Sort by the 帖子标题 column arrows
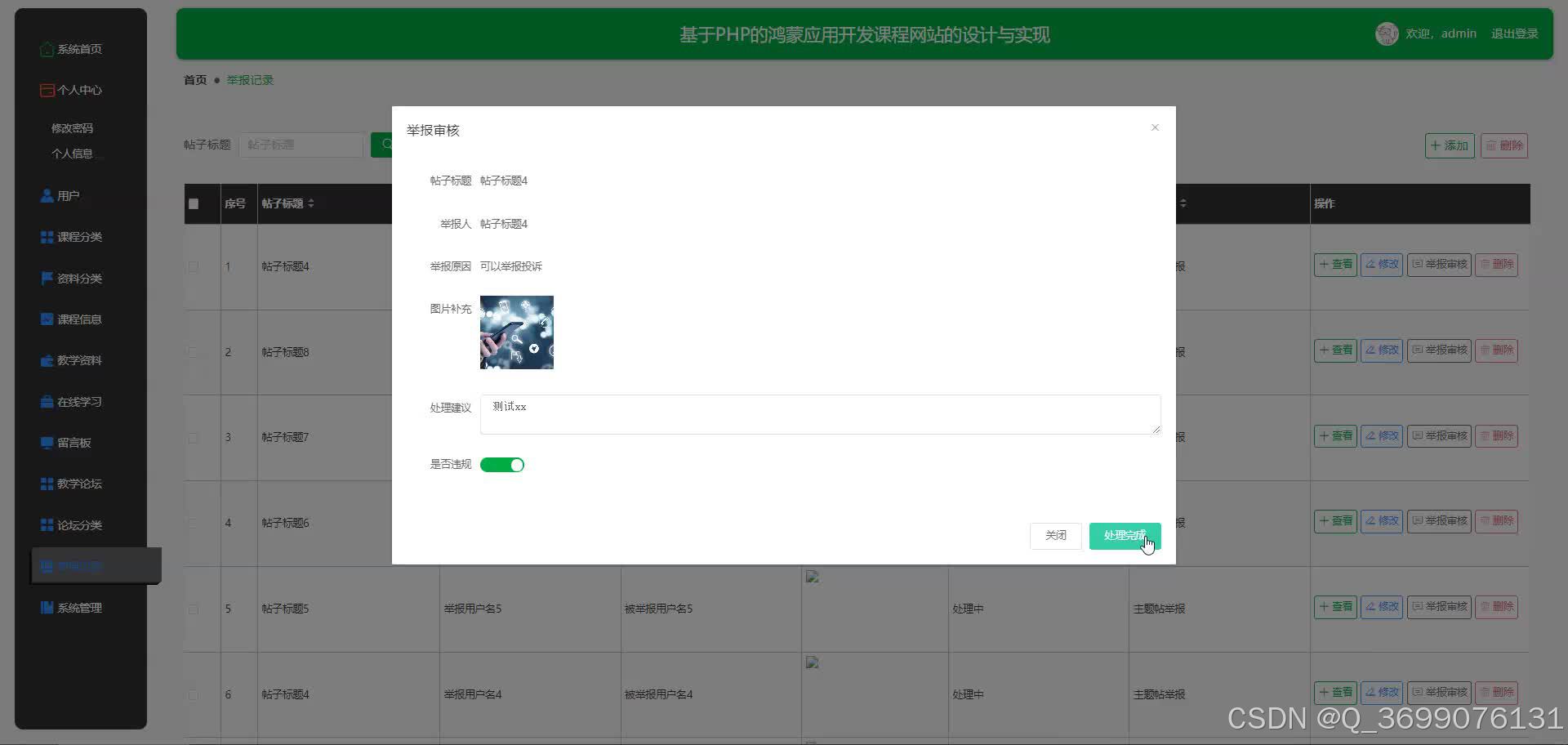 coord(311,203)
